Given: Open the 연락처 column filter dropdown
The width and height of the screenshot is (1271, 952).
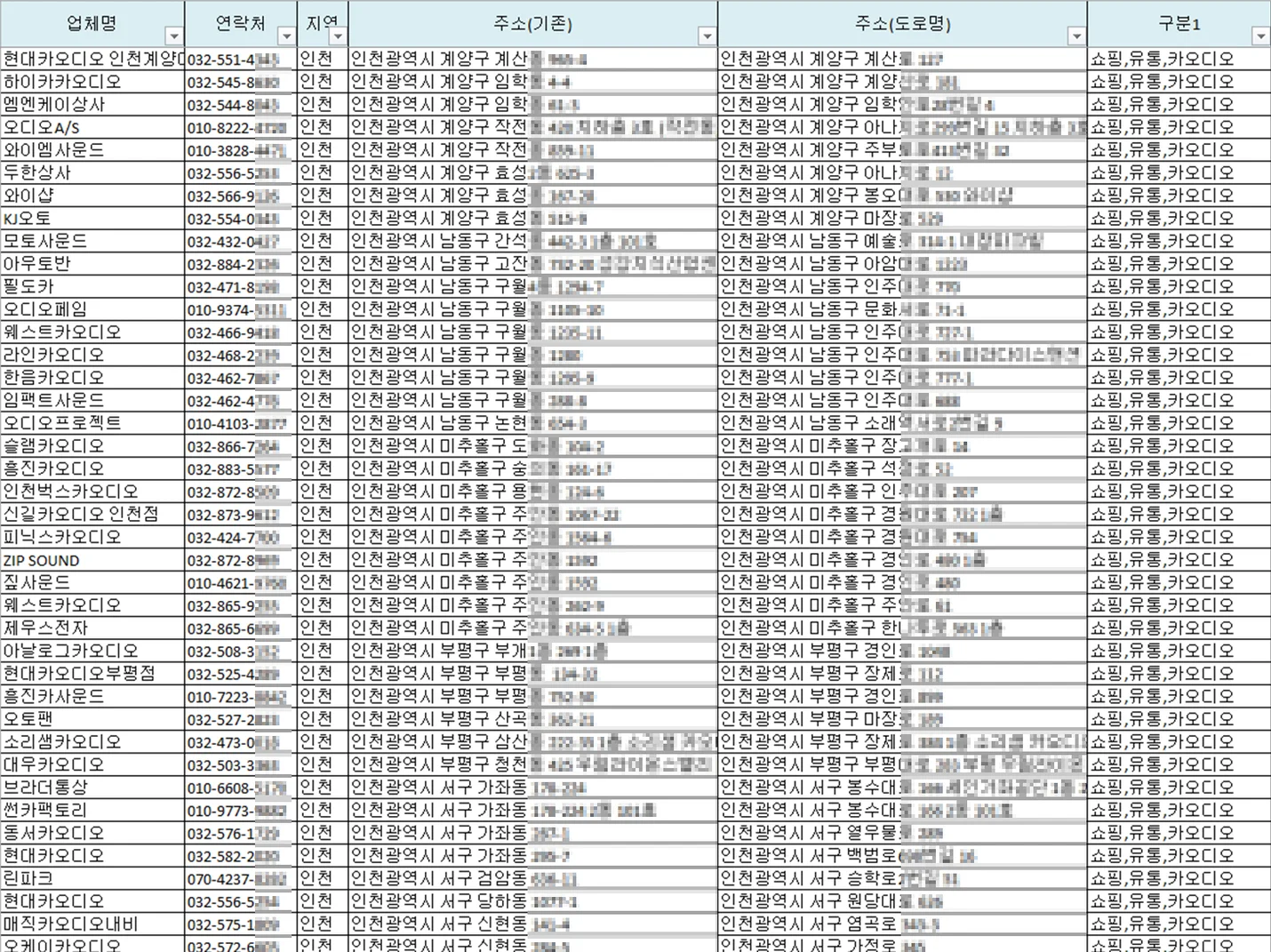Looking at the screenshot, I should pyautogui.click(x=286, y=36).
